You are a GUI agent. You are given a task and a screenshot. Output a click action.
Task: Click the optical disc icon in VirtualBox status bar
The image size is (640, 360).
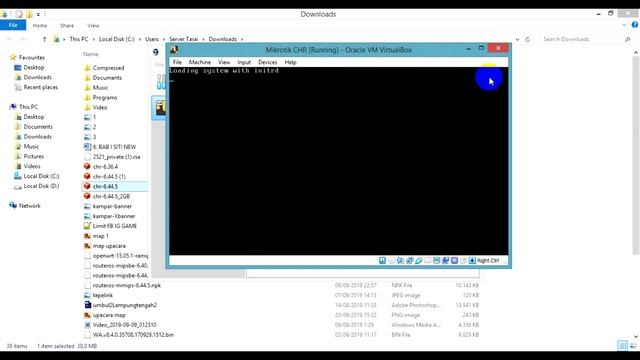[391, 260]
